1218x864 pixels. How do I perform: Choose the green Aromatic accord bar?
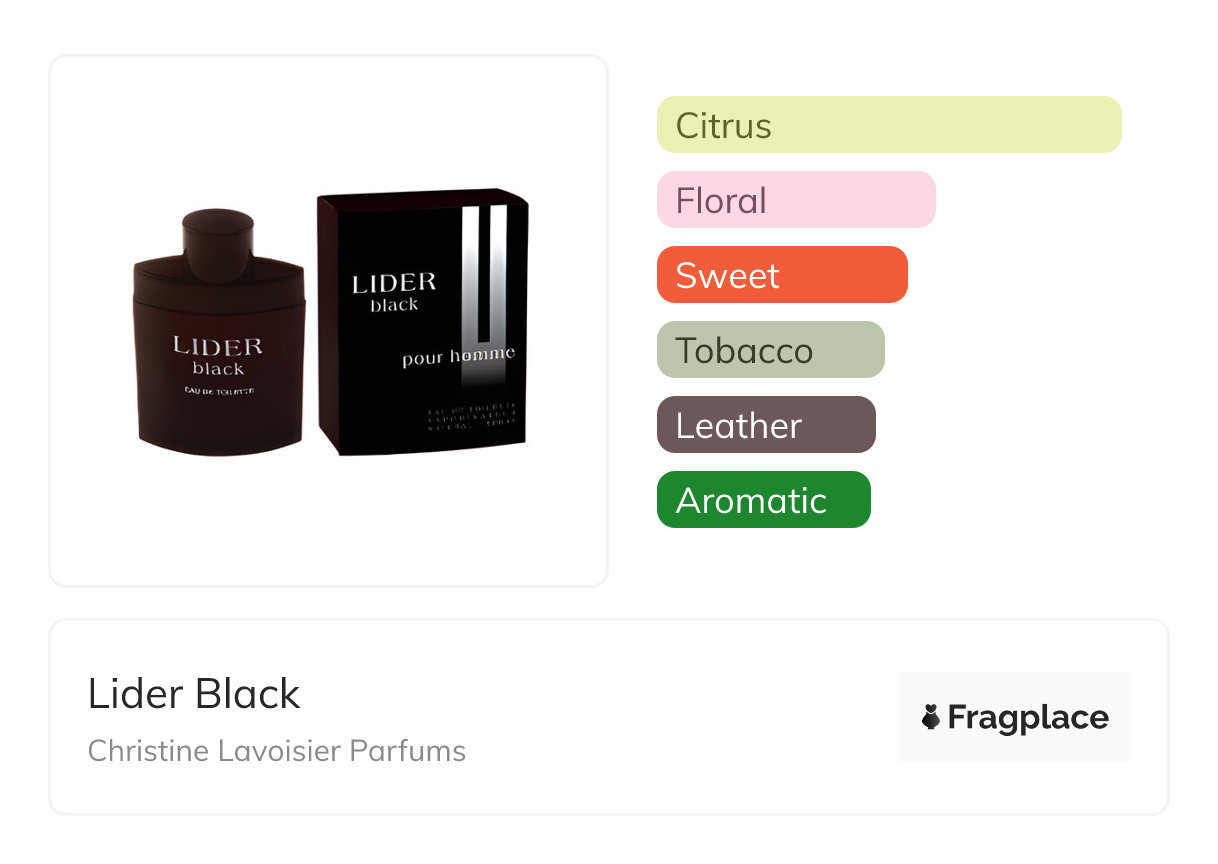coord(763,500)
